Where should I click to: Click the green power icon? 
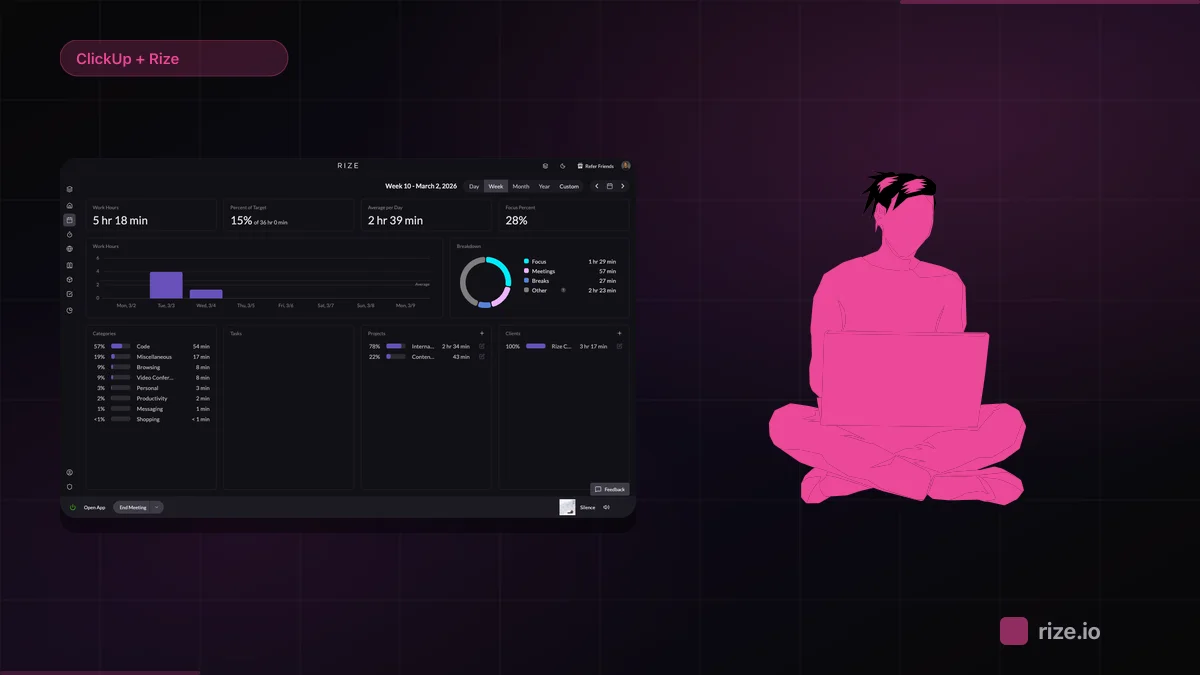[x=73, y=507]
